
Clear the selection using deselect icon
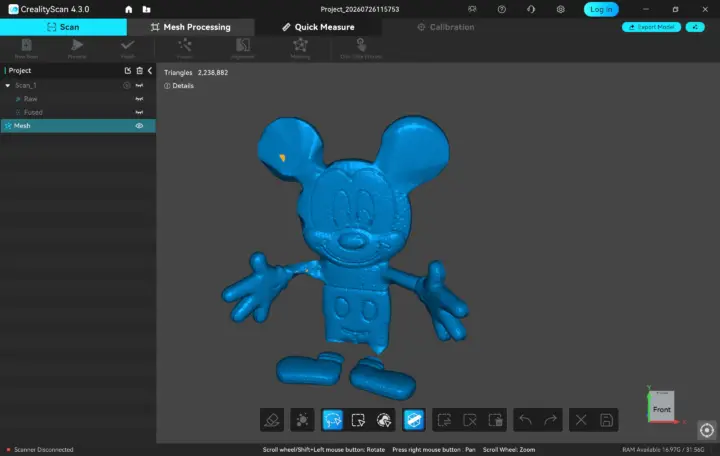click(x=470, y=420)
